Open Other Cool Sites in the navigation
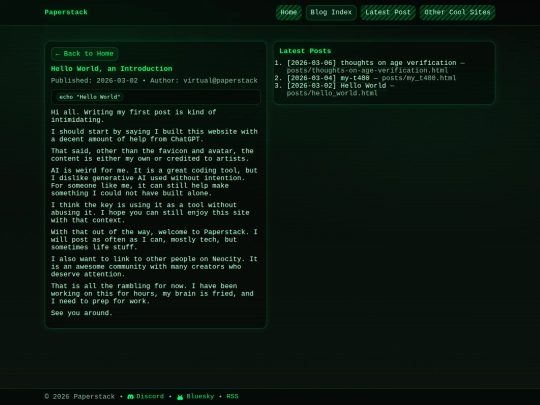The width and height of the screenshot is (540, 405). (457, 13)
